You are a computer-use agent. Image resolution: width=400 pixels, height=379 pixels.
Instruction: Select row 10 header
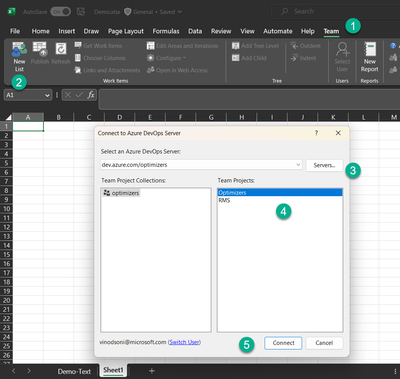tap(6, 209)
